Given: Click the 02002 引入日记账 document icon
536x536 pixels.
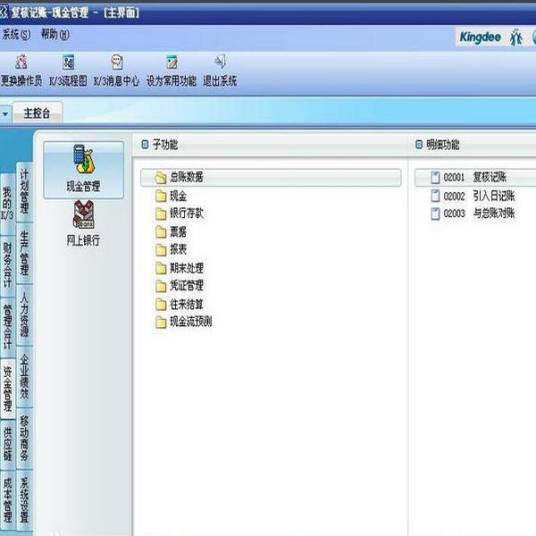Looking at the screenshot, I should click(x=435, y=196).
